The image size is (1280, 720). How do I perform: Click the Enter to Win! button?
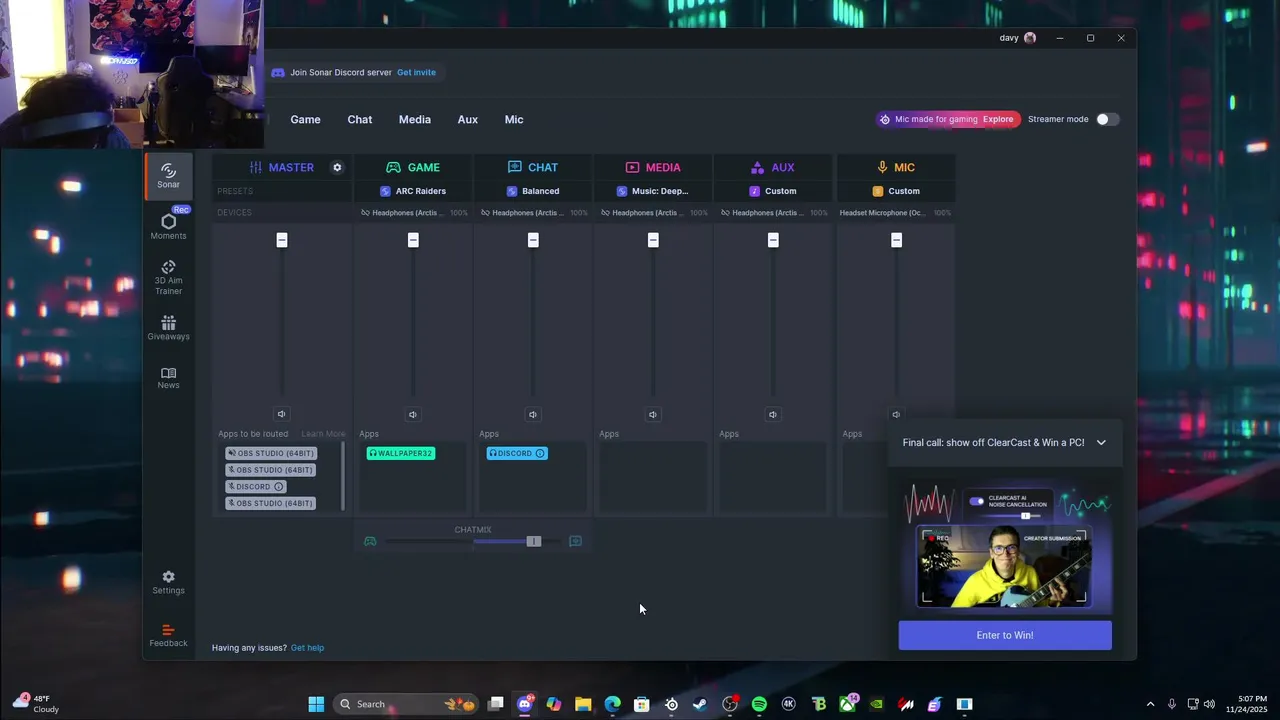pos(1005,635)
